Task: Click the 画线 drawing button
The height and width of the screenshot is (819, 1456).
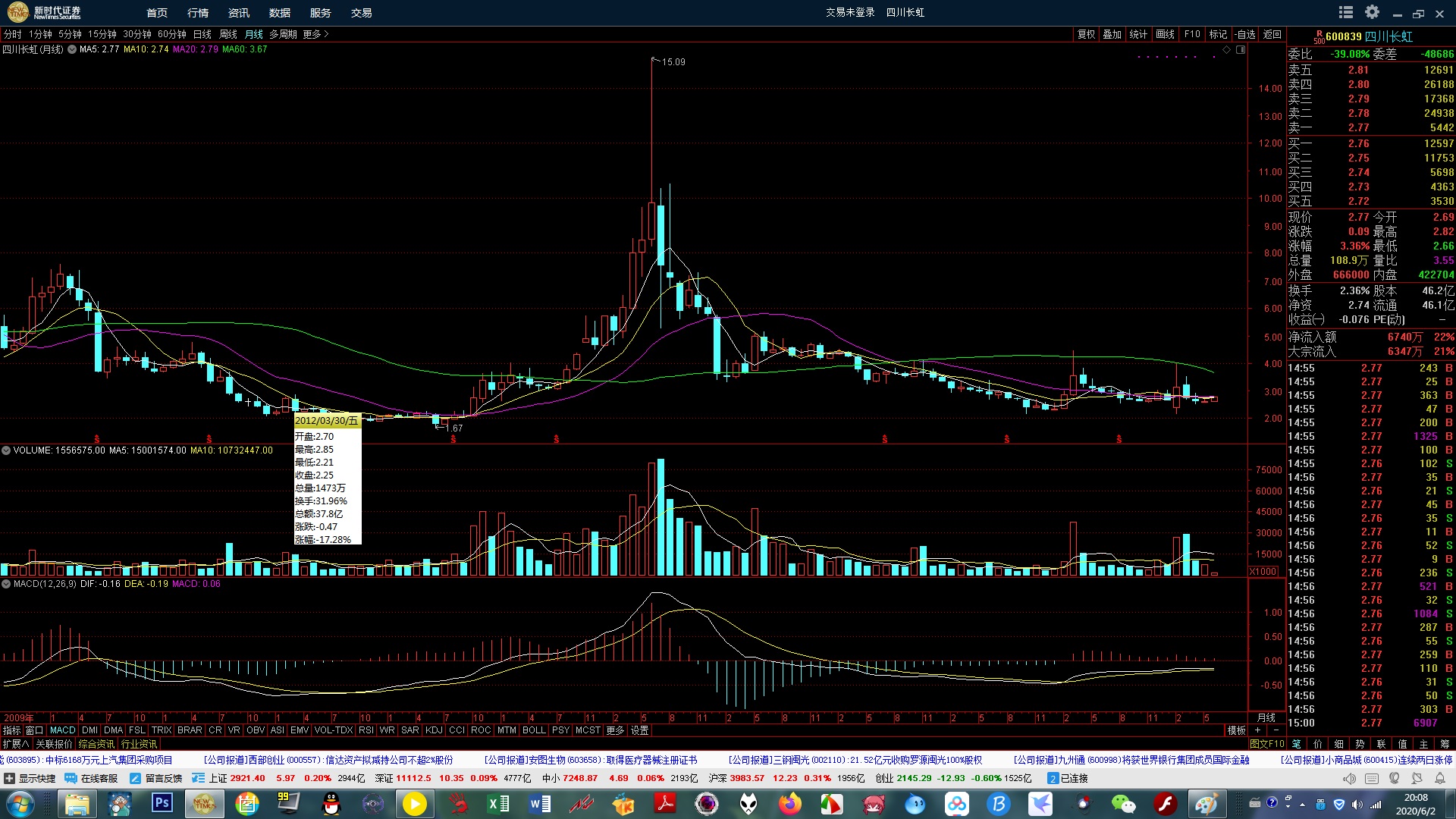Action: [x=1165, y=34]
